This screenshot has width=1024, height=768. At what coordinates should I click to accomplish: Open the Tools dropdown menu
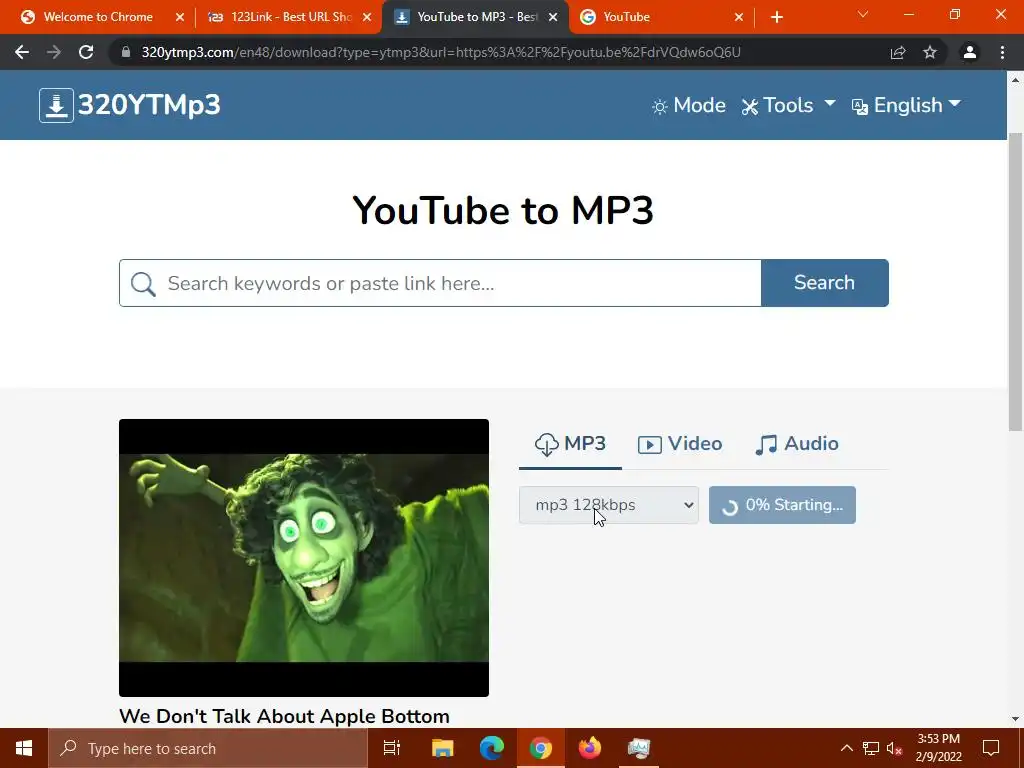pyautogui.click(x=788, y=105)
